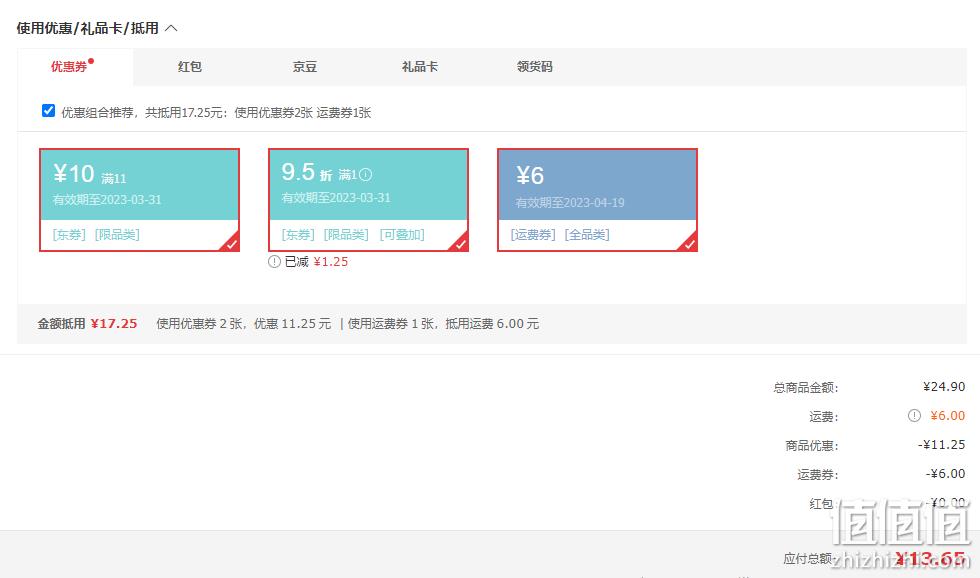Screen dimensions: 980x578
Task: Collapse the 使用优惠/礼品卡/抵用 section chevron
Action: pyautogui.click(x=171, y=28)
